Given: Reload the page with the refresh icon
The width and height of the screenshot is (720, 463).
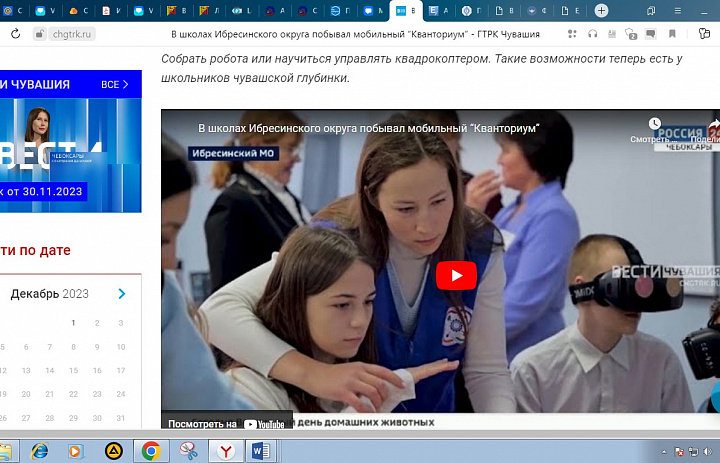Looking at the screenshot, I should (16, 34).
